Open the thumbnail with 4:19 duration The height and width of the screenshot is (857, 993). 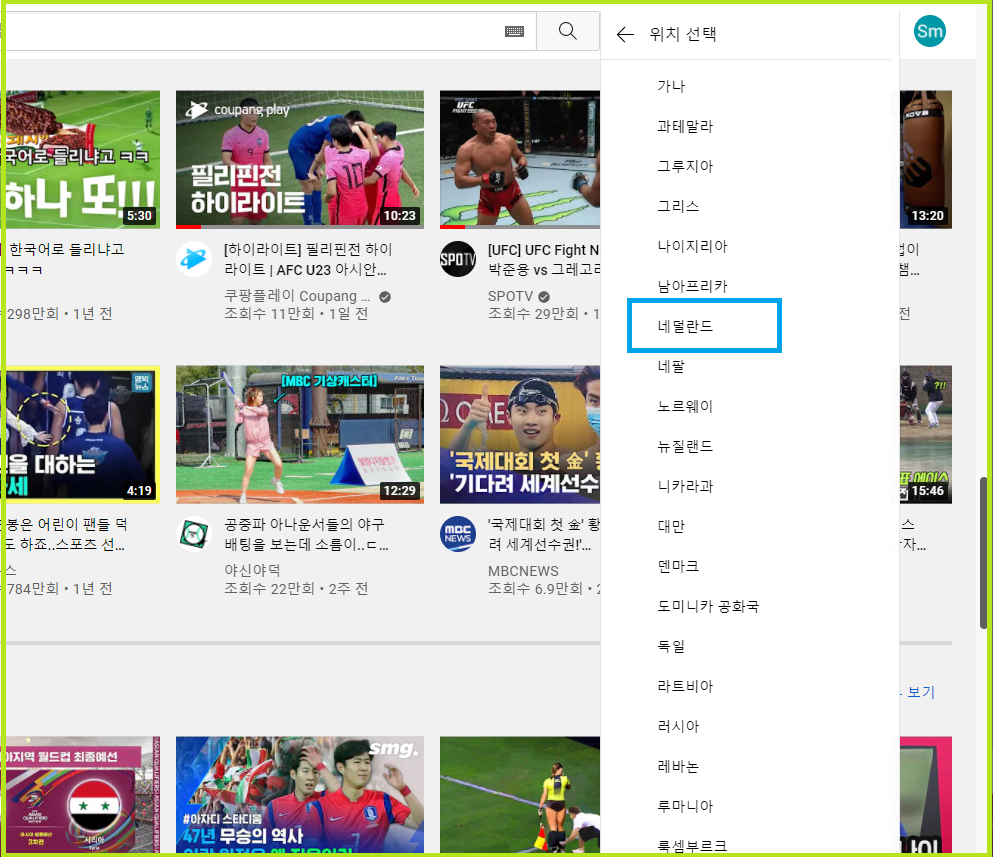click(82, 435)
